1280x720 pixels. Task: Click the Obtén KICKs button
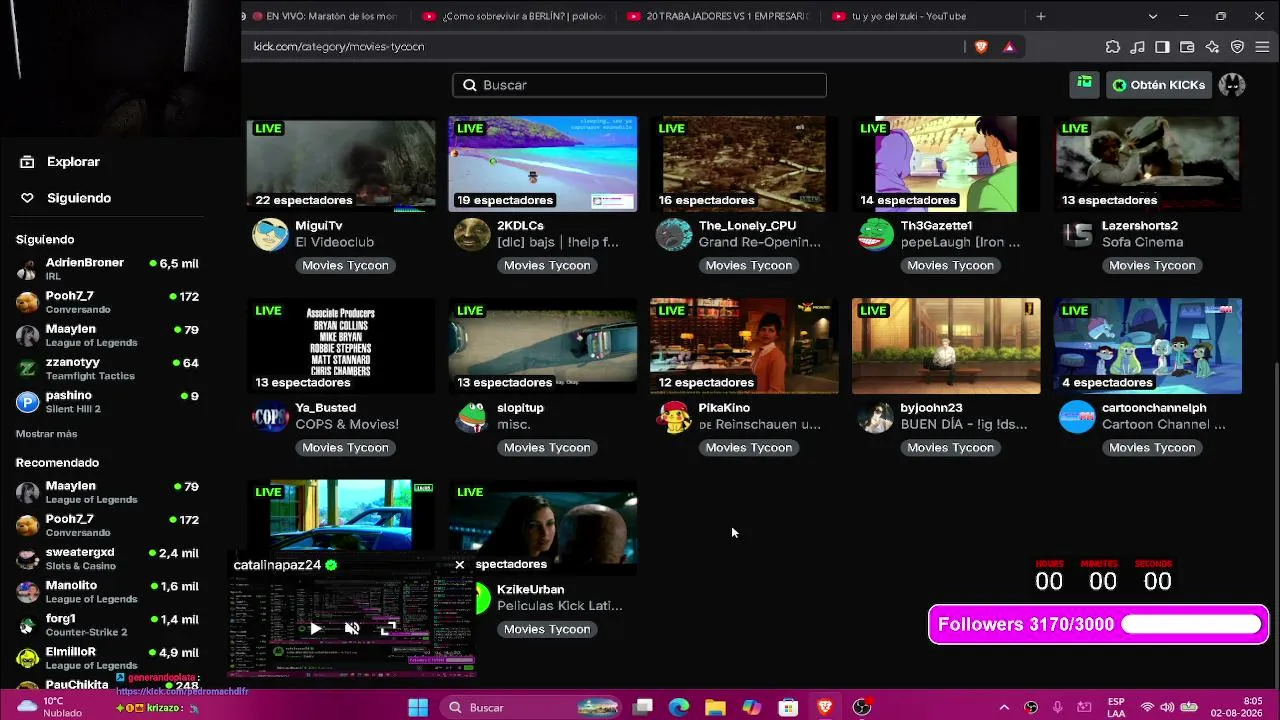click(x=1159, y=85)
